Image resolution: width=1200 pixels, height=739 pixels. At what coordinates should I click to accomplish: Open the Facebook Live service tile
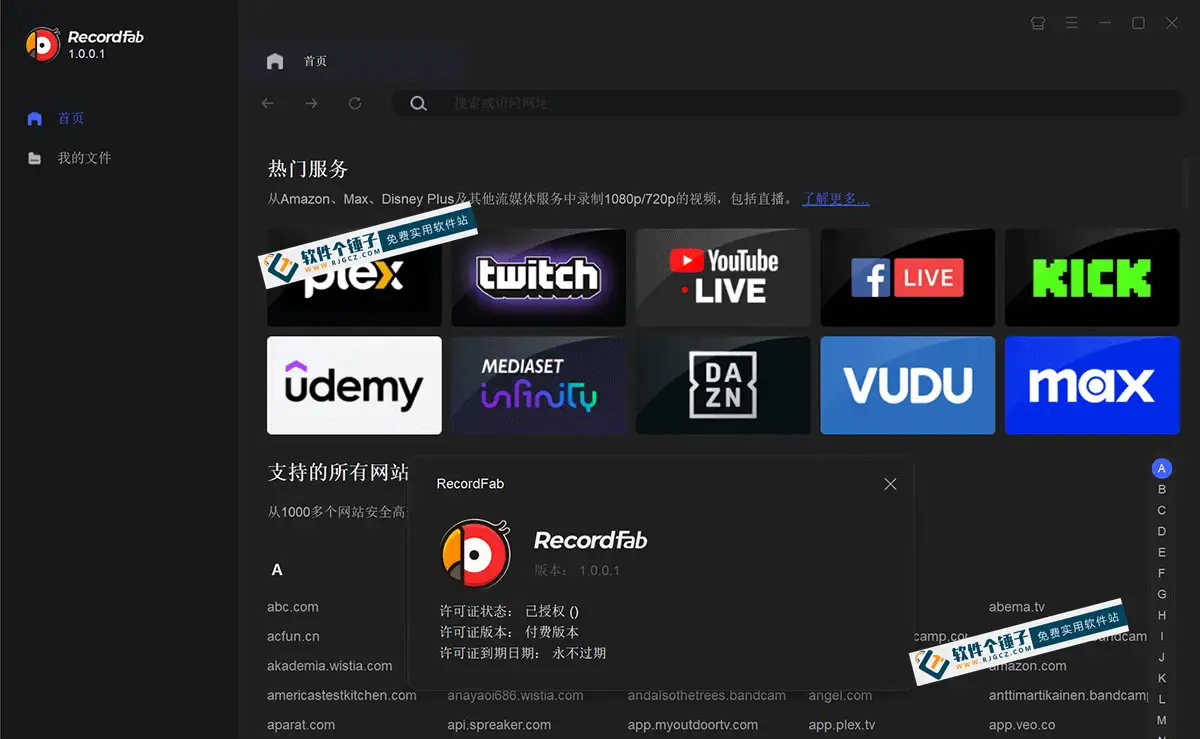907,277
